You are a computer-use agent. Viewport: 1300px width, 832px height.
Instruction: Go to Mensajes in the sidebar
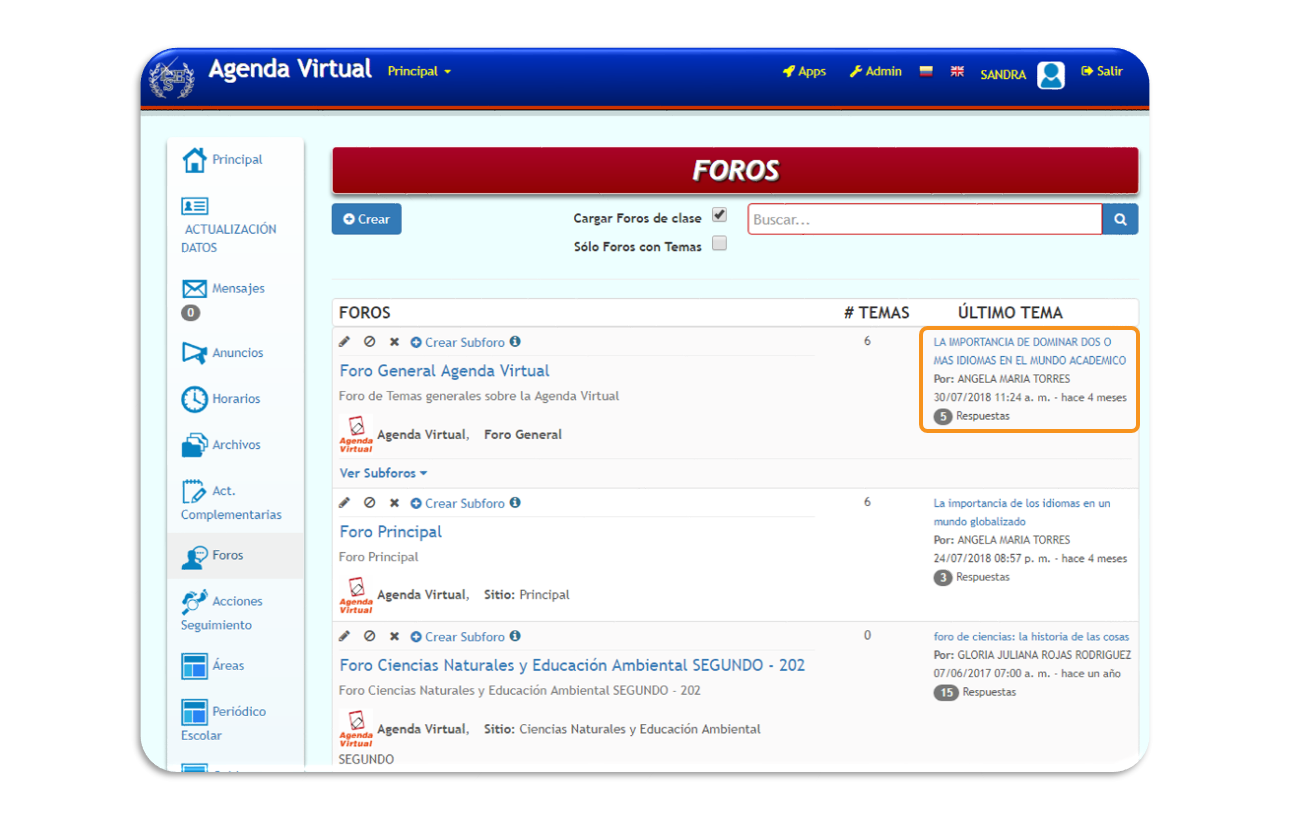click(238, 289)
